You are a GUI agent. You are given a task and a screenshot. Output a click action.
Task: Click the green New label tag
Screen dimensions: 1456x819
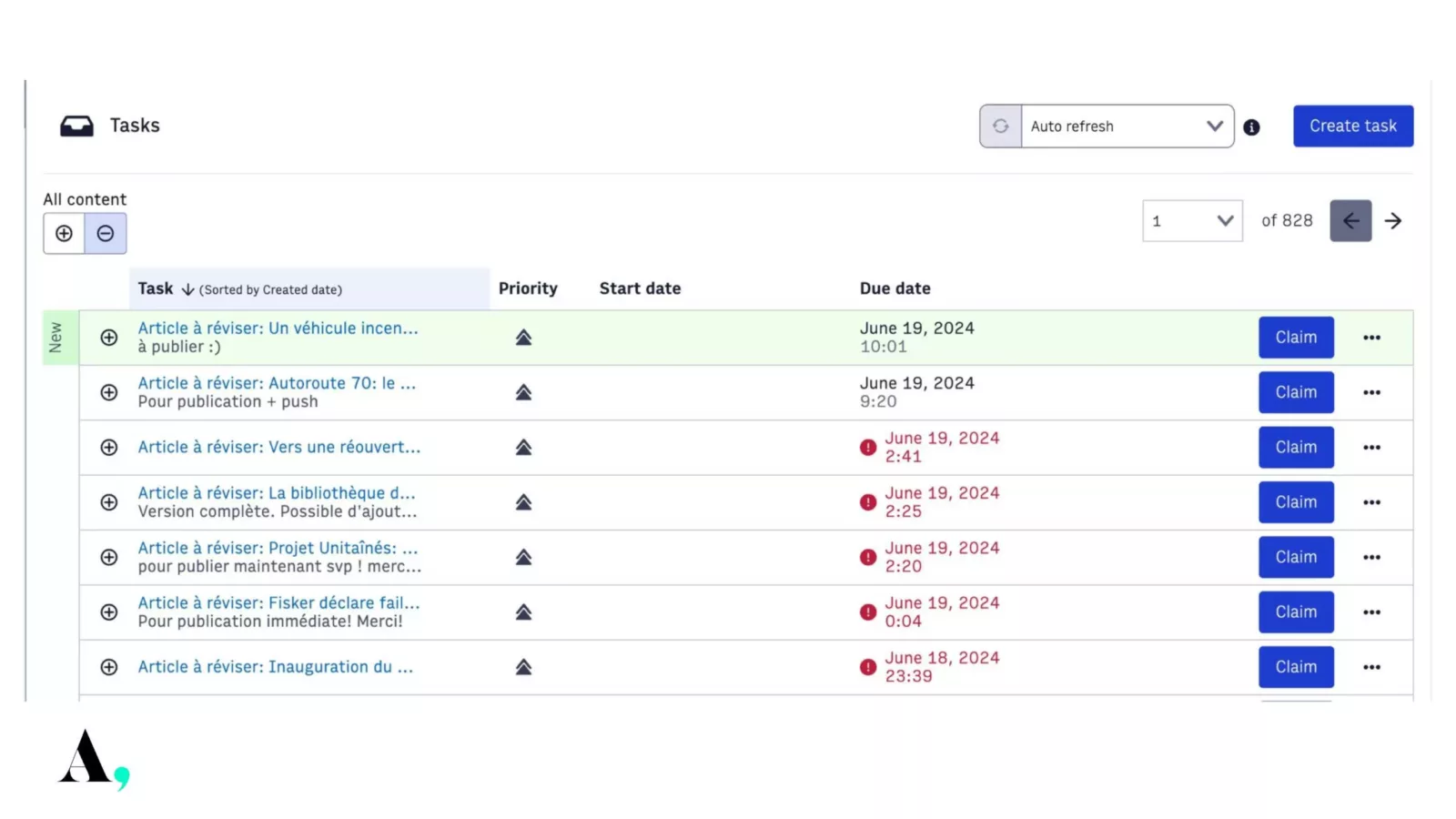pos(60,338)
